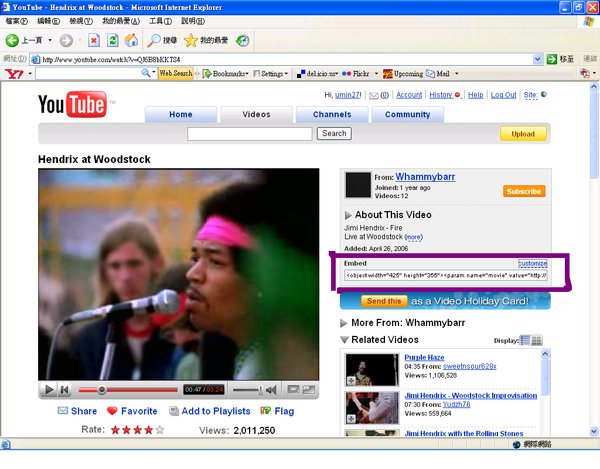Click the Send this holiday card button

coord(384,301)
